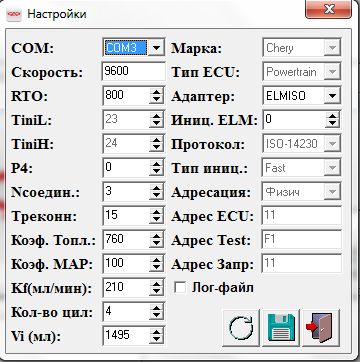The height and width of the screenshot is (362, 360).
Task: Decrease the Nсоедин. value with down arrow
Action: click(x=156, y=196)
